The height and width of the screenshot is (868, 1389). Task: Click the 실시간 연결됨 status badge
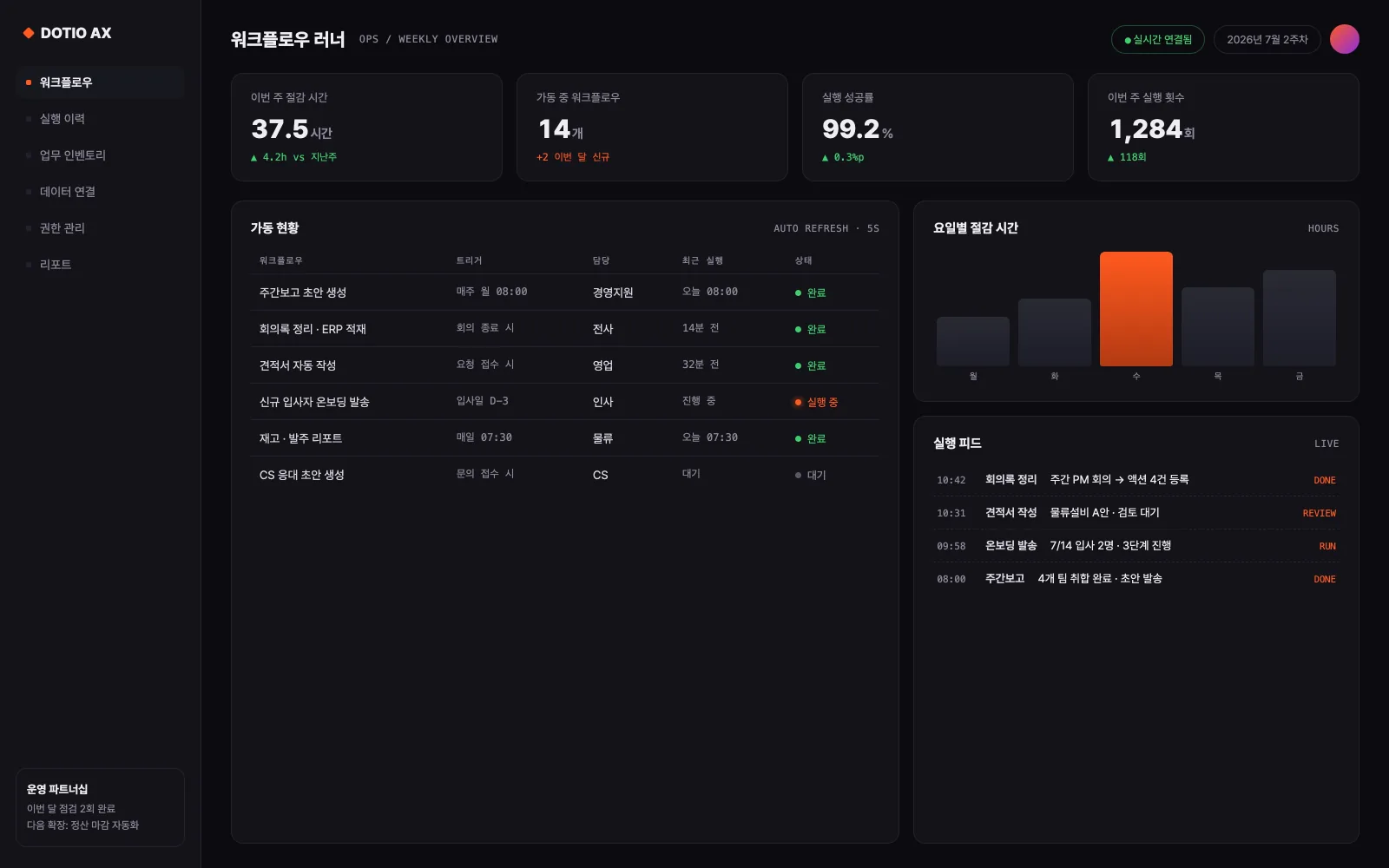pos(1157,39)
